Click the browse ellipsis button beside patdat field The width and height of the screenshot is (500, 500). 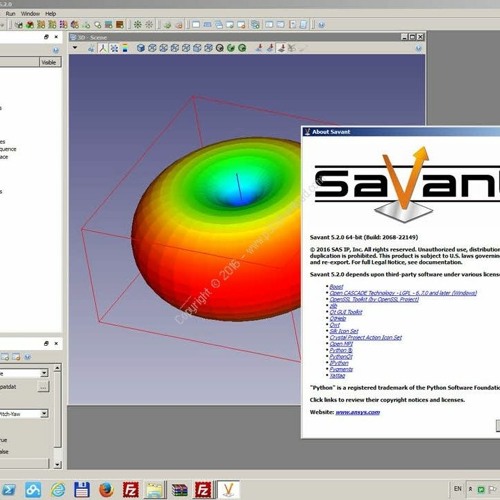coord(43,387)
